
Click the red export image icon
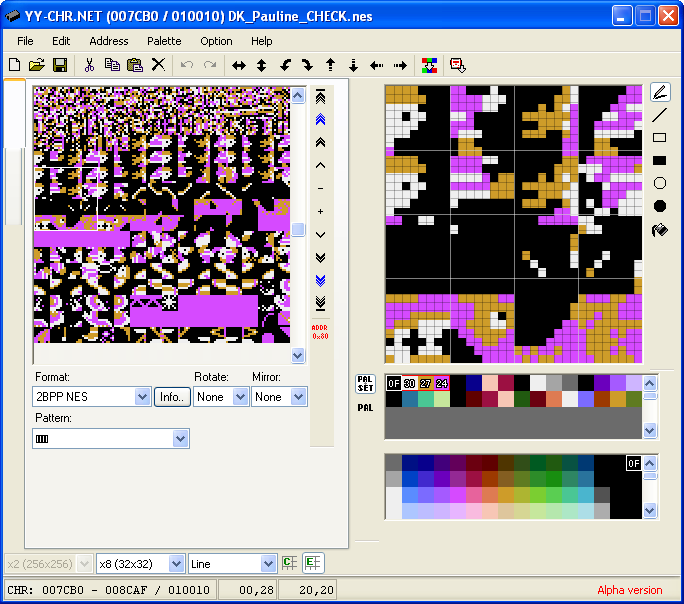click(x=458, y=65)
